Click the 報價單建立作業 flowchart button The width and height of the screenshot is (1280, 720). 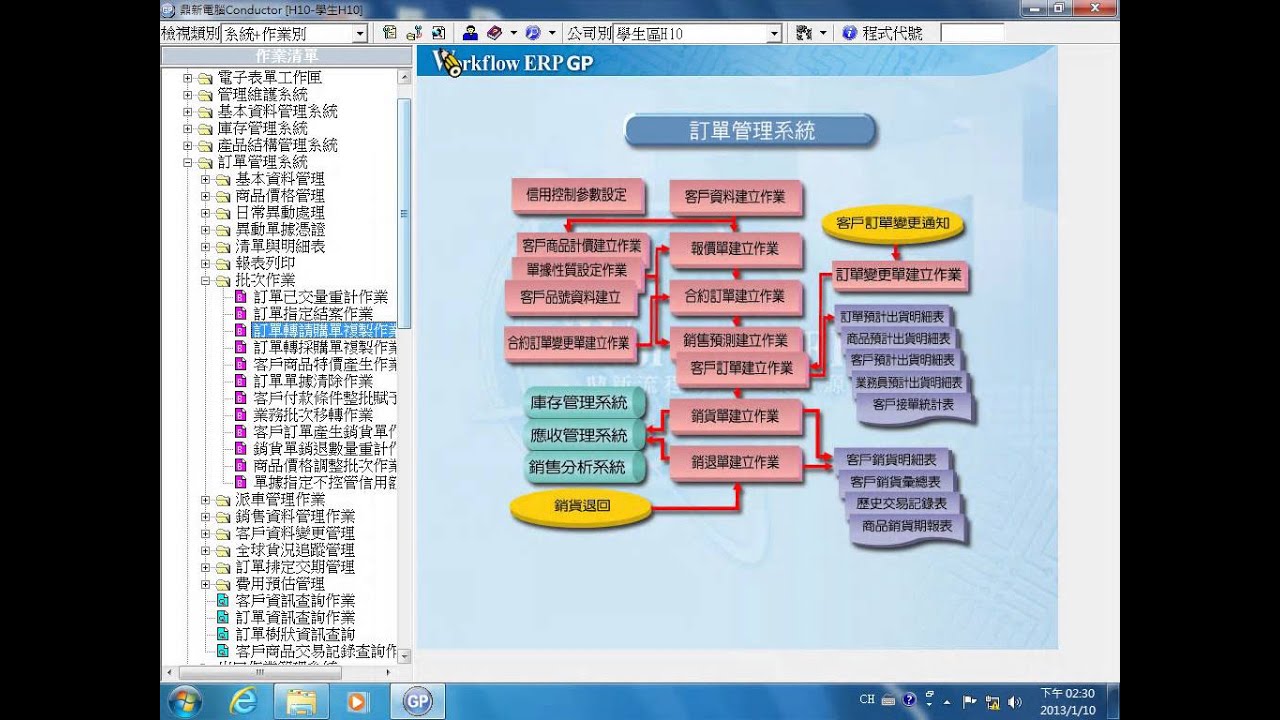734,249
